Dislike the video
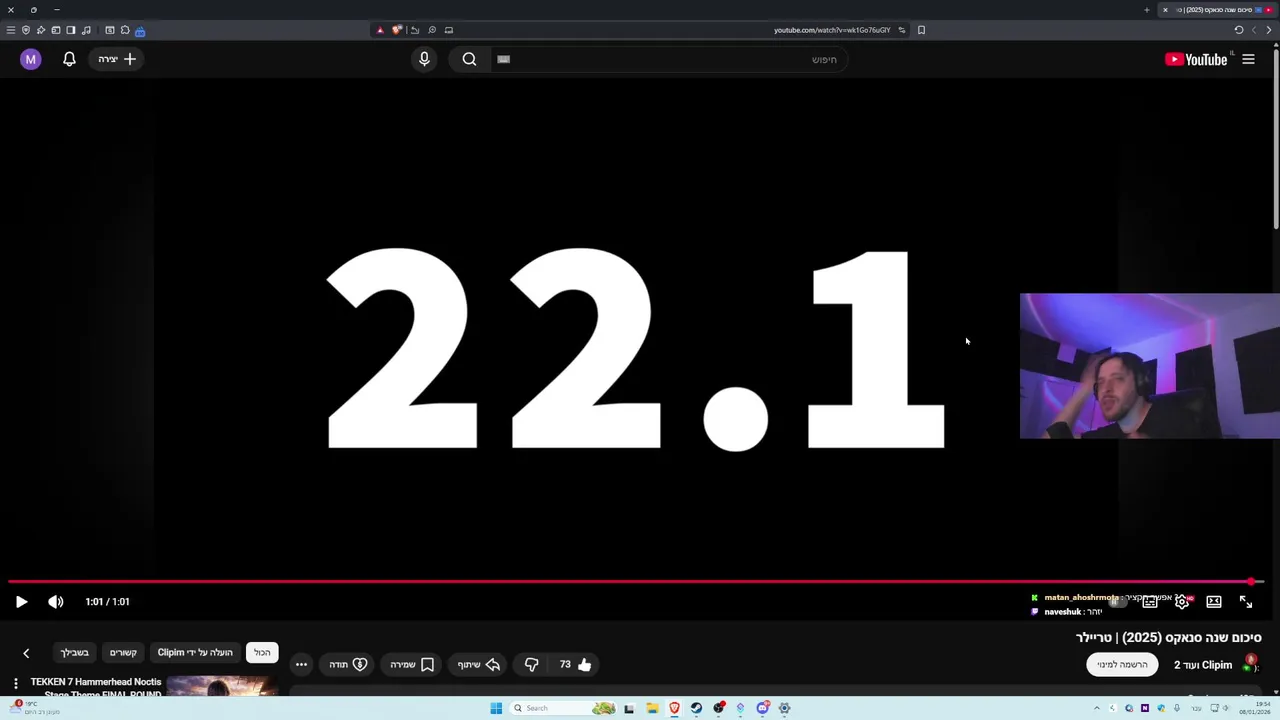 (x=531, y=664)
